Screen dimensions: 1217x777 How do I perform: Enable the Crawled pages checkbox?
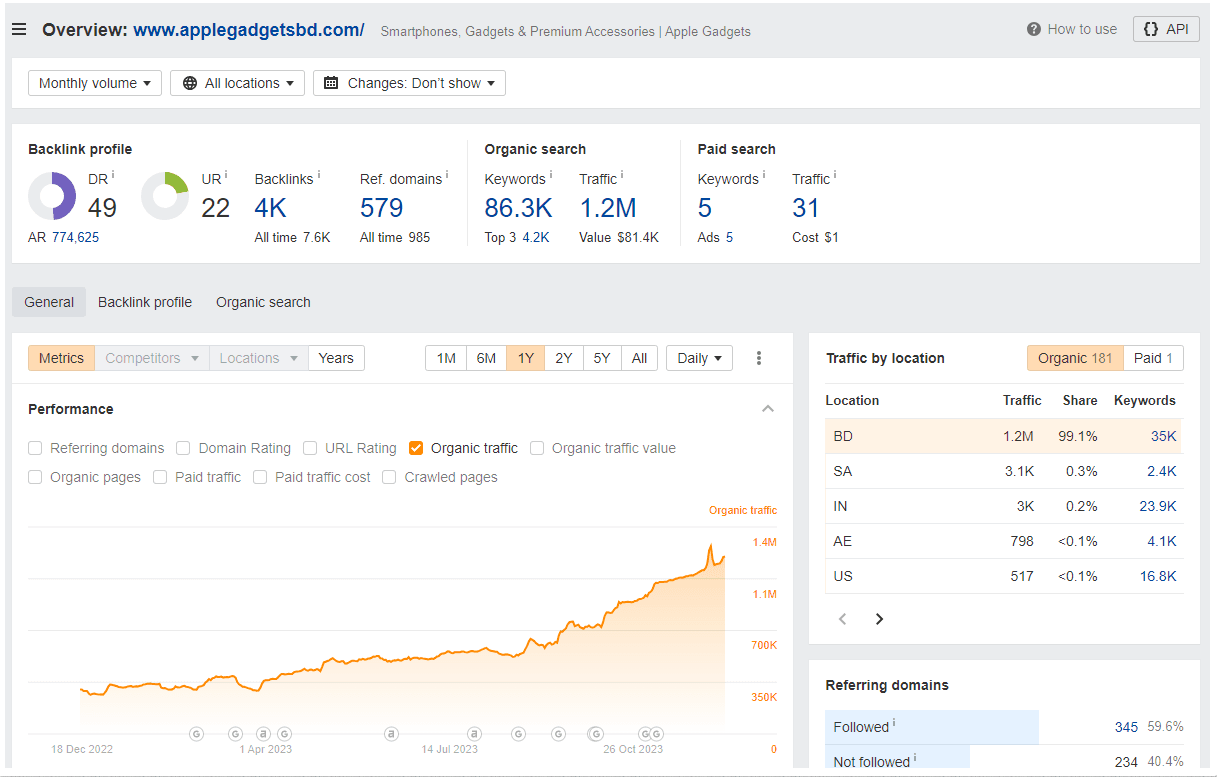coord(389,477)
